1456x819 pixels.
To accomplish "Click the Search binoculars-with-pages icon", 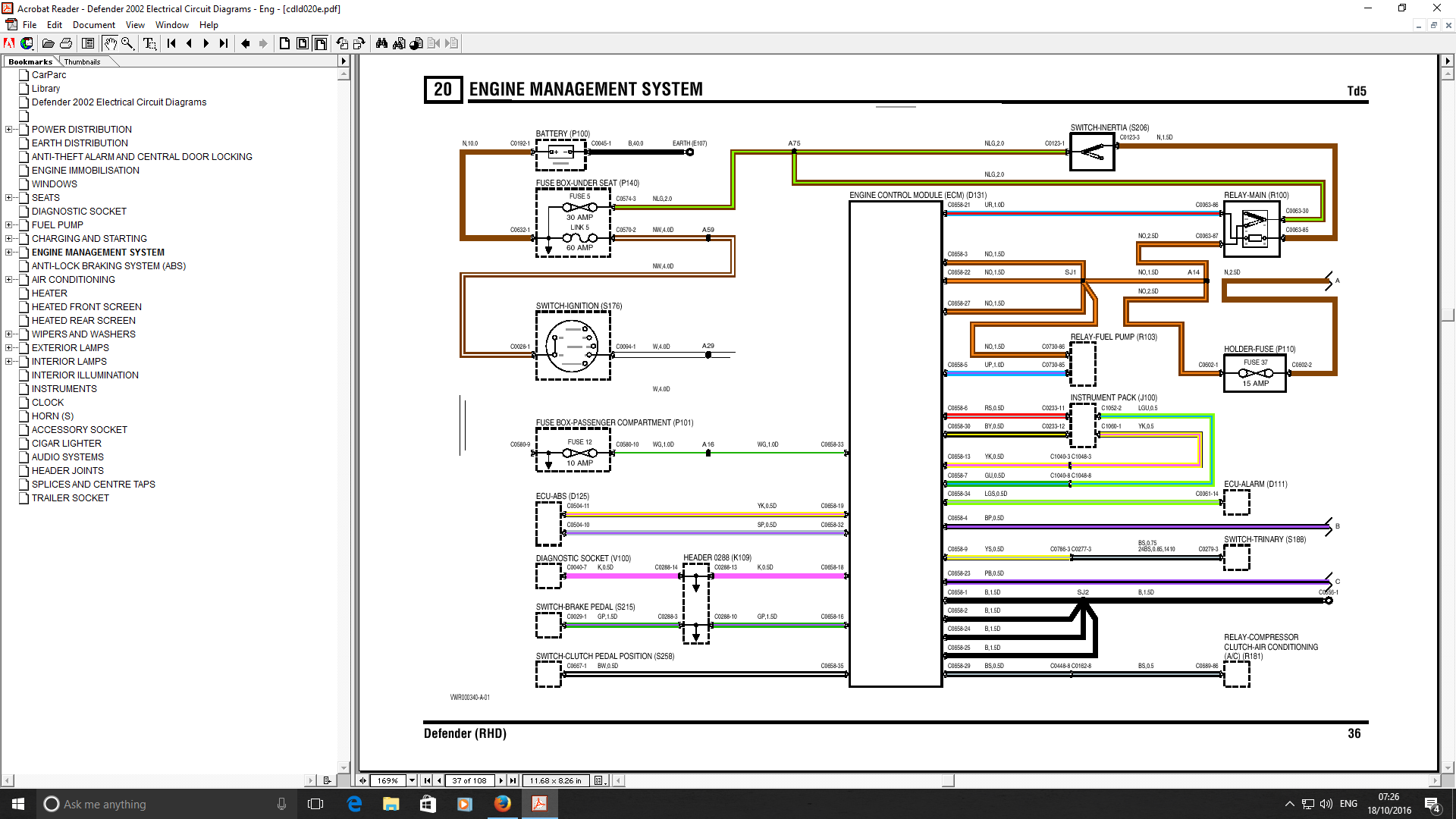I will 399,43.
